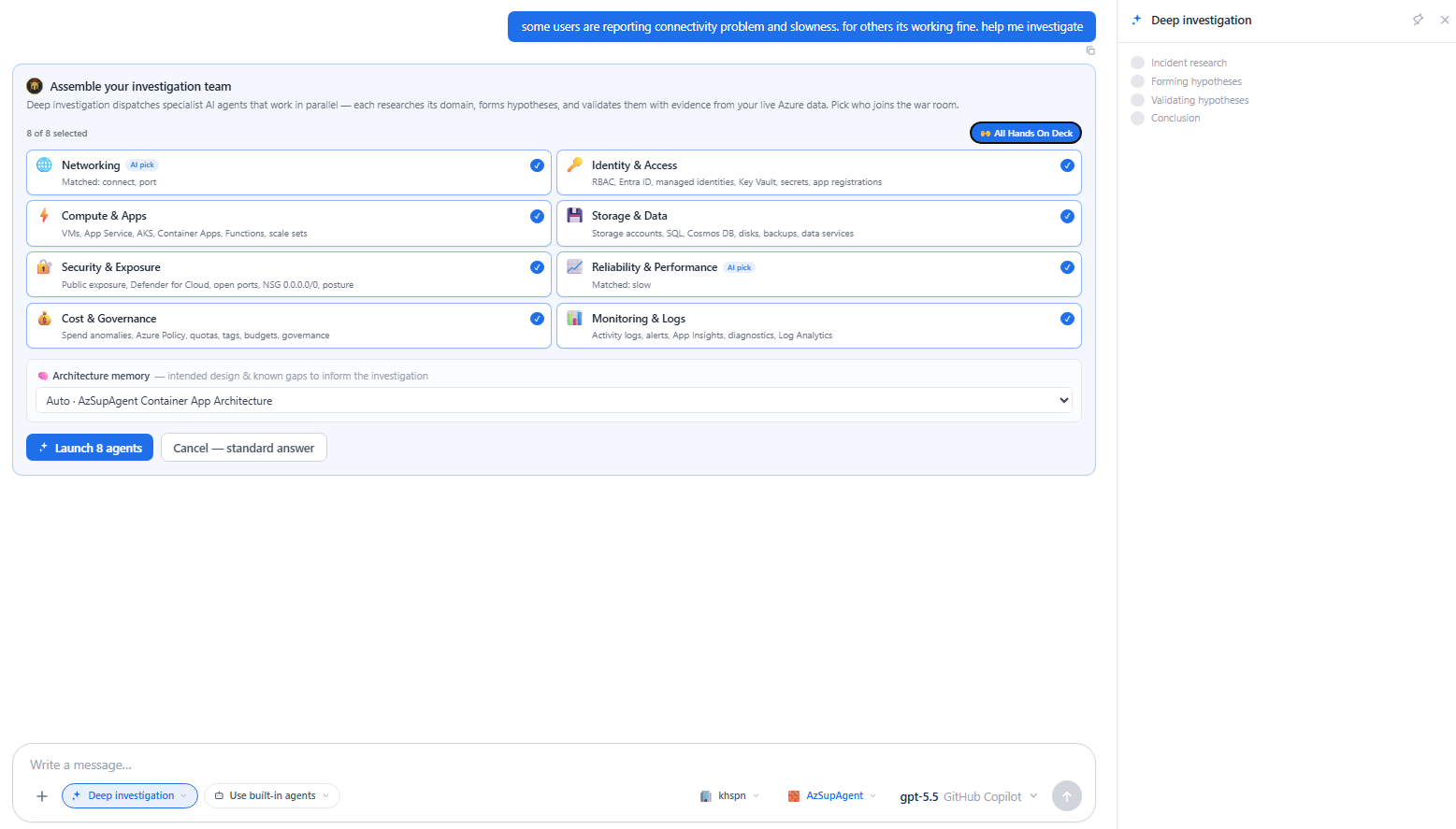The height and width of the screenshot is (829, 1456).
Task: Uncheck the Monitoring & Logs agent checkbox
Action: [x=1067, y=319]
